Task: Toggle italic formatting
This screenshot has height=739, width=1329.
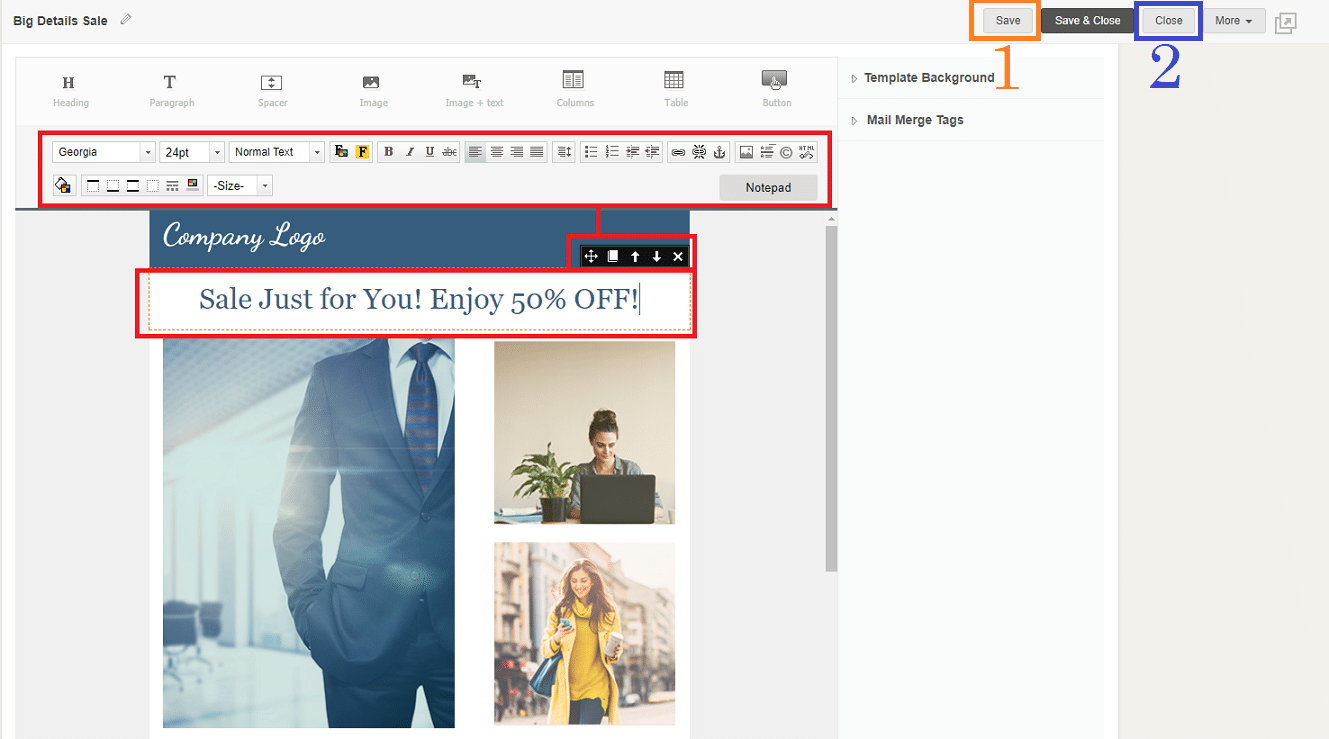Action: click(409, 152)
